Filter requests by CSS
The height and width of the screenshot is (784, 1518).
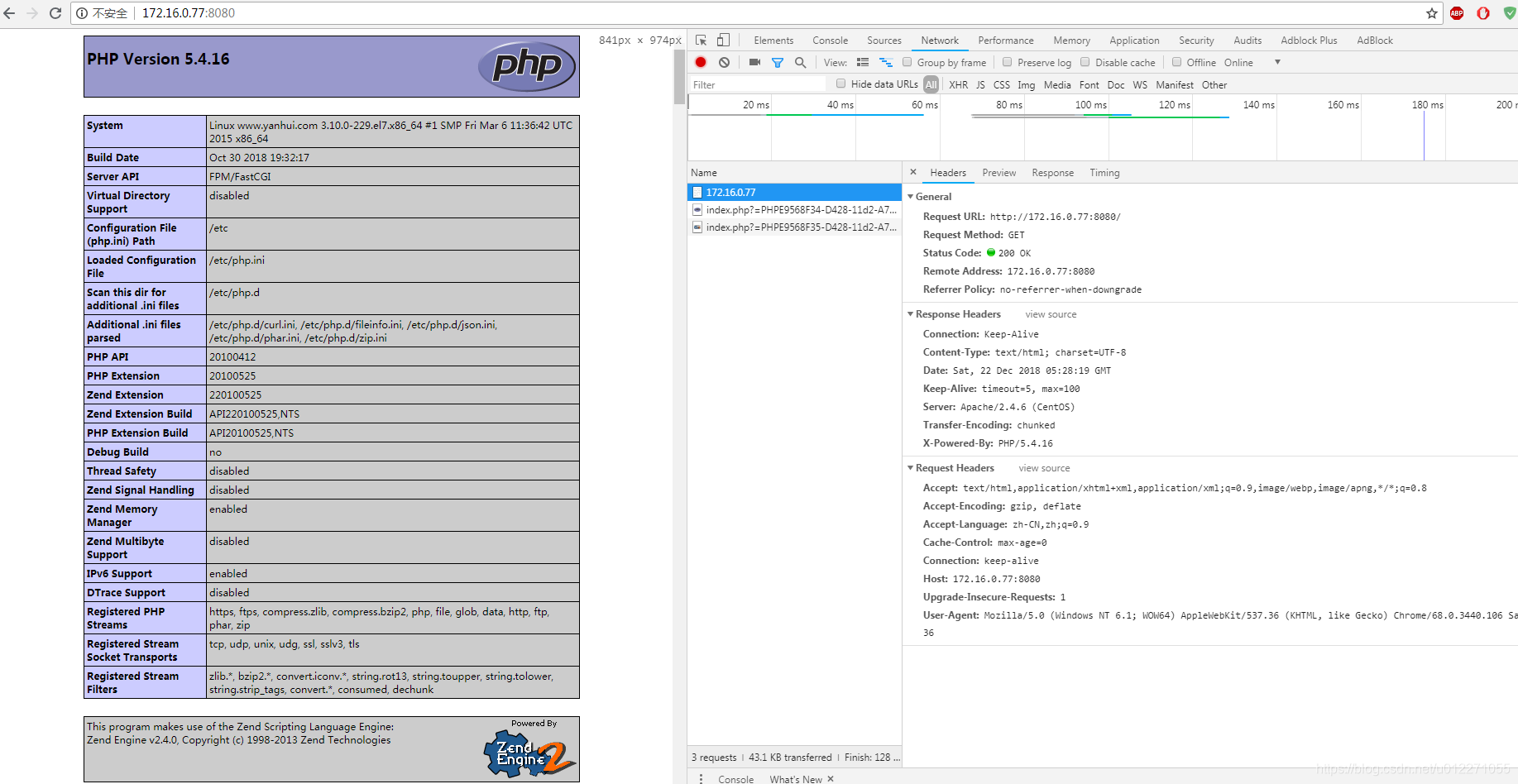[x=1001, y=84]
